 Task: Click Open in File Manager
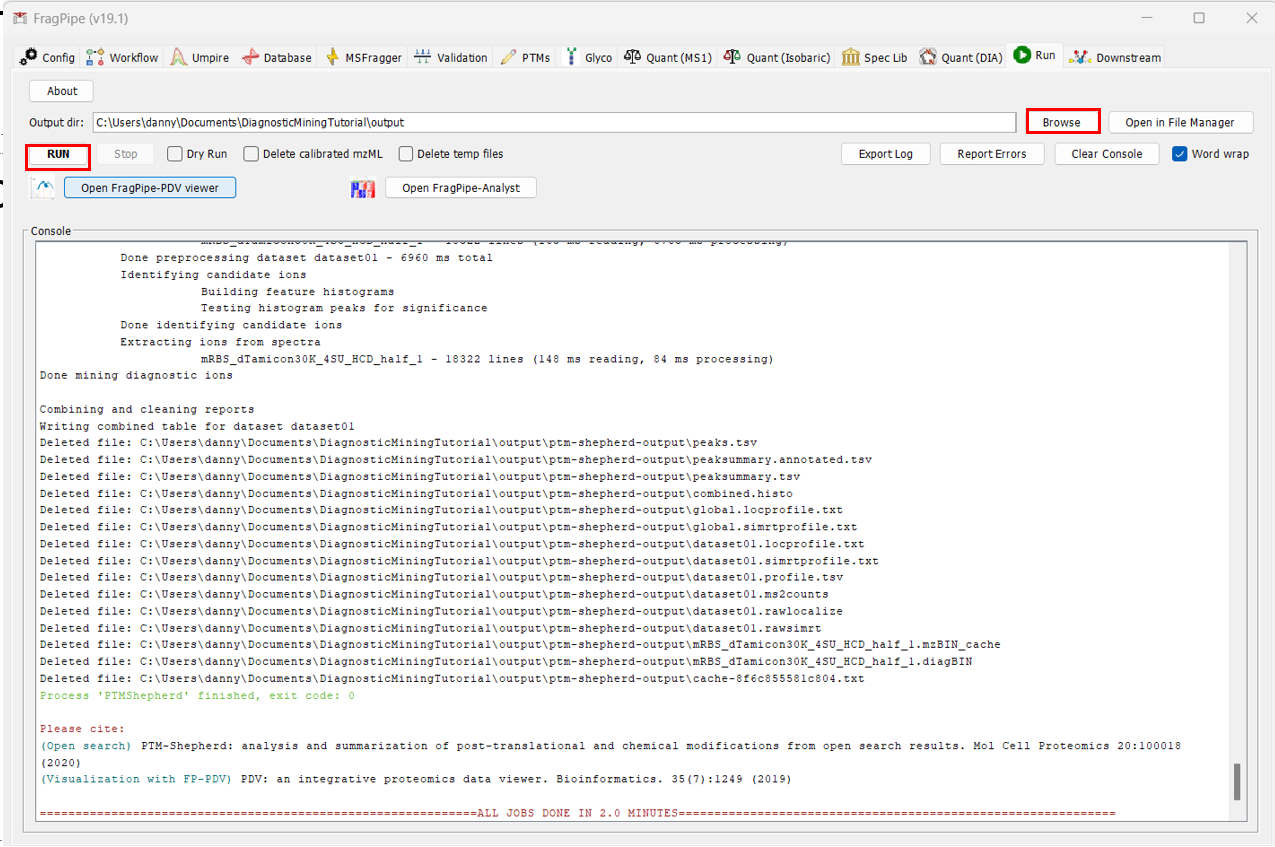[x=1180, y=122]
